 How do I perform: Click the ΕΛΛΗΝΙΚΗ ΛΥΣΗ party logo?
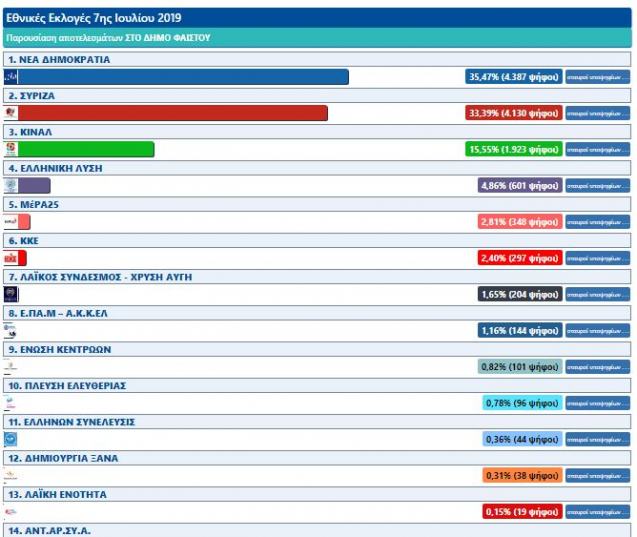click(11, 186)
